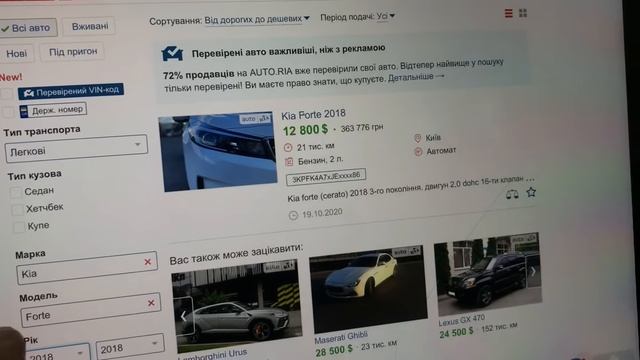This screenshot has height=360, width=640.
Task: Click the 12 800 $ price
Action: pyautogui.click(x=305, y=130)
